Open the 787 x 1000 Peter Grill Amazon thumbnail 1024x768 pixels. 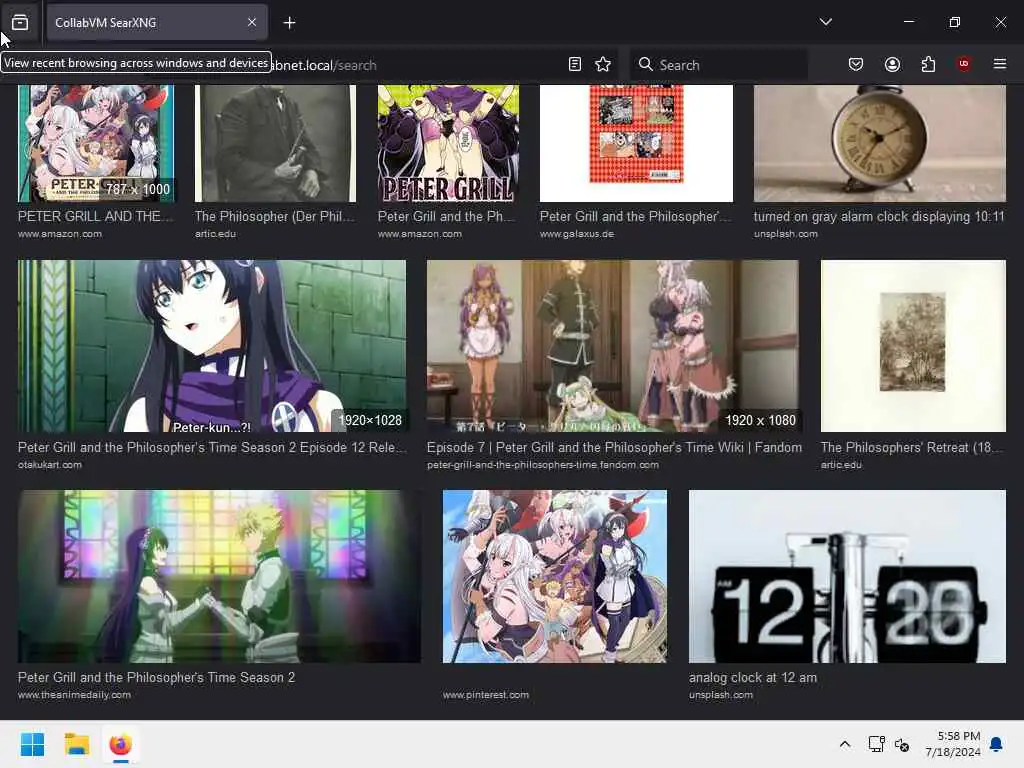pos(96,143)
